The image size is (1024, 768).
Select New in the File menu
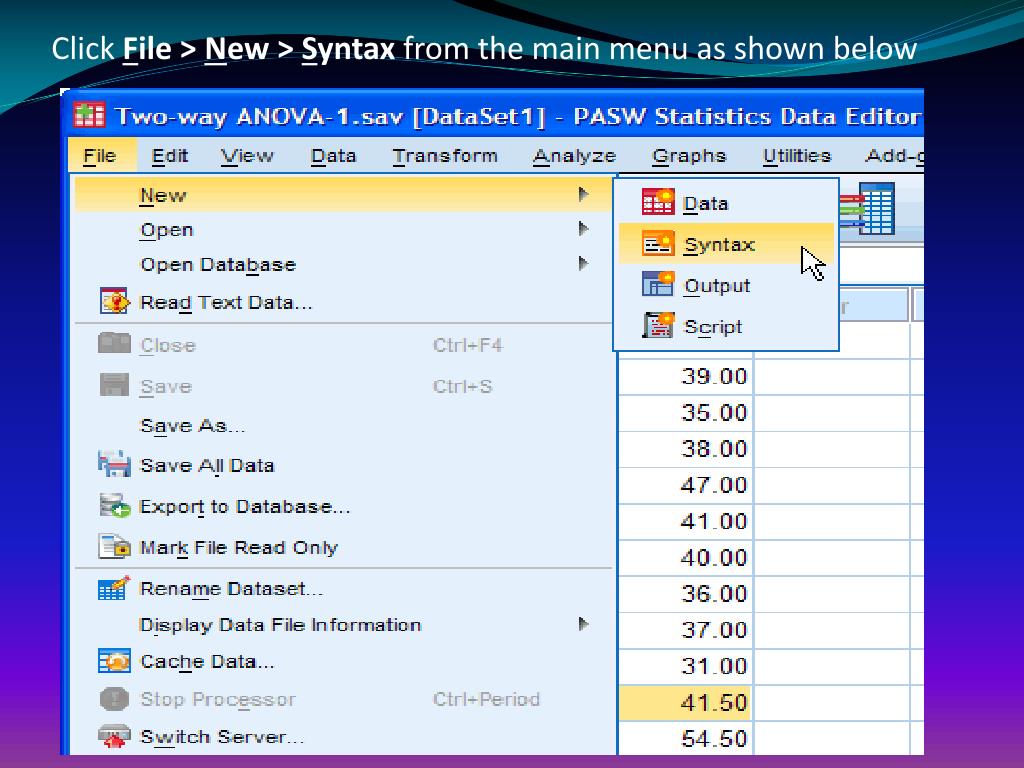[x=344, y=195]
